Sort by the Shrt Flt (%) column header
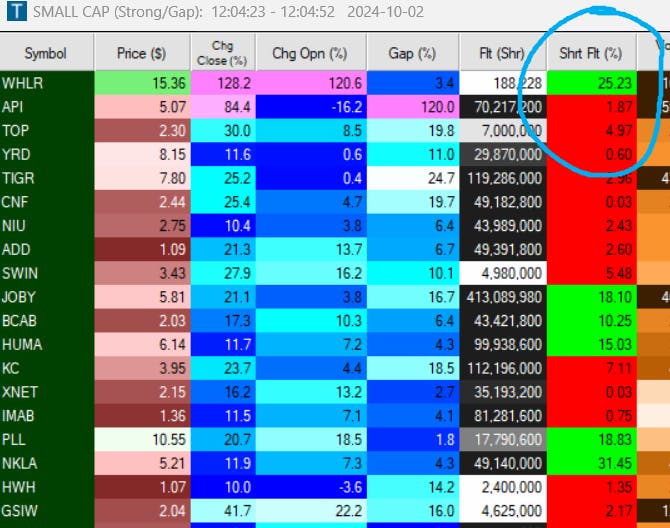 (x=591, y=53)
